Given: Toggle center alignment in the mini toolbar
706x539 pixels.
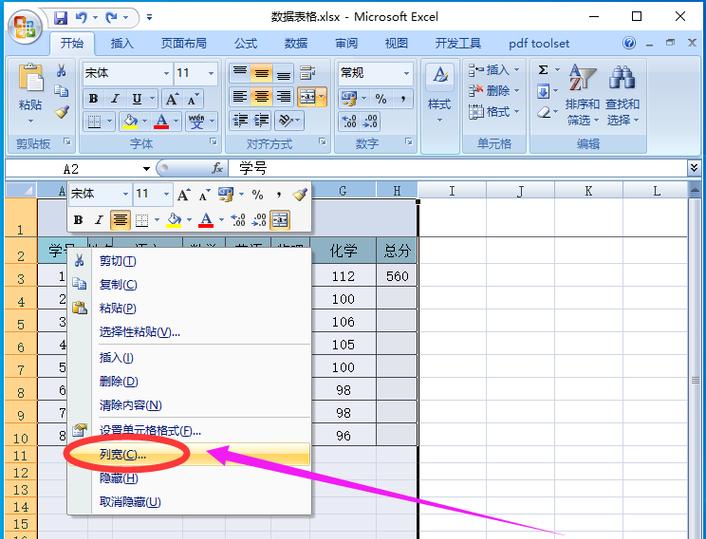Looking at the screenshot, I should tap(120, 220).
